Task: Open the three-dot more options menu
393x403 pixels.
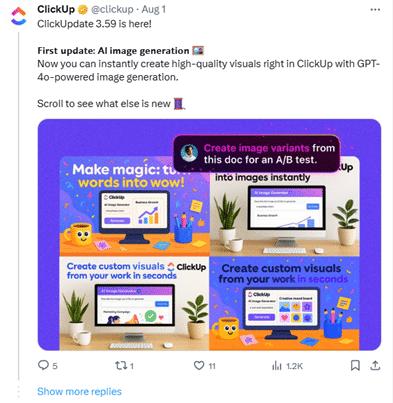Action: (x=375, y=10)
